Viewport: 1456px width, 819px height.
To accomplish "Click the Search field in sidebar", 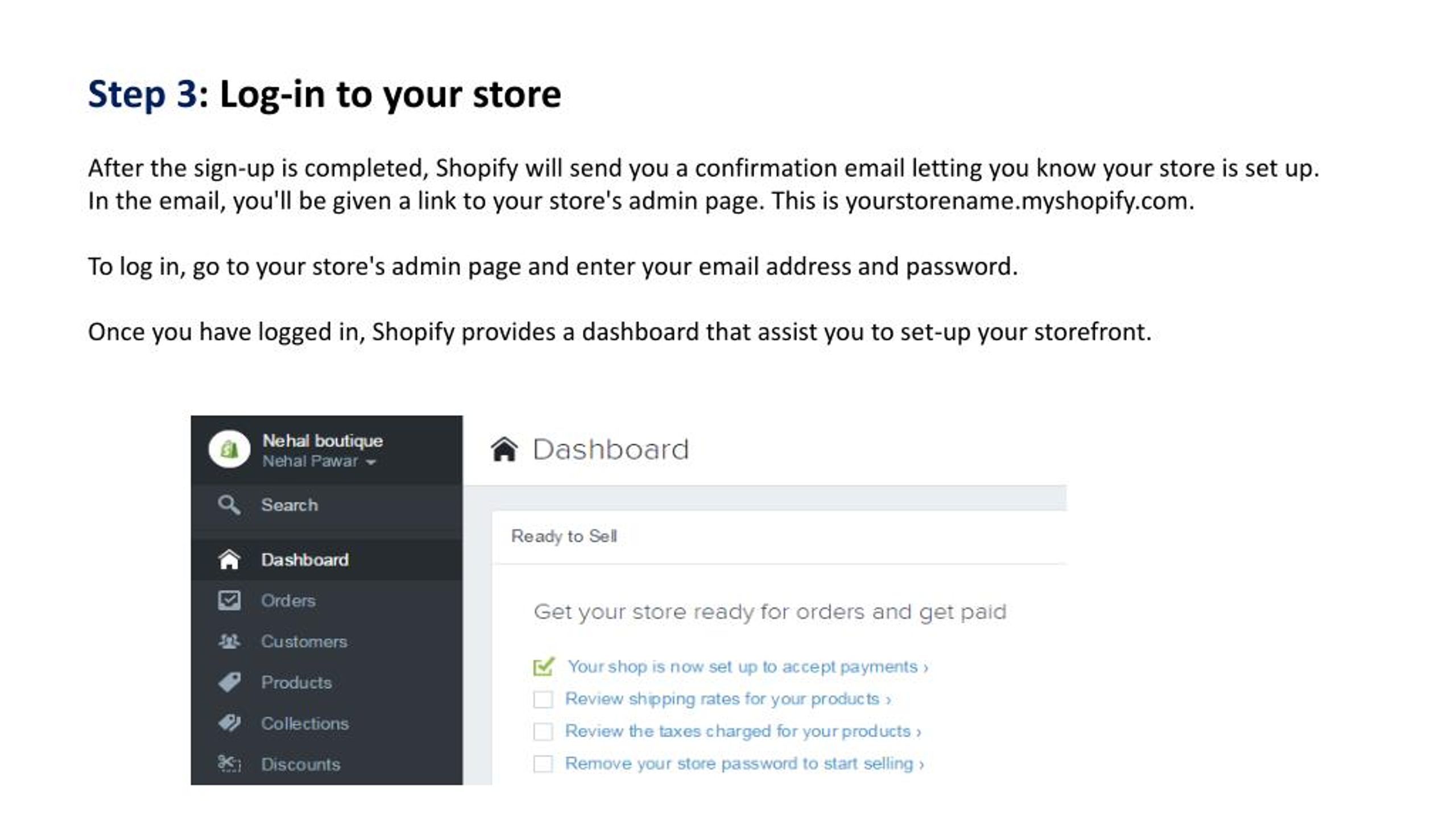I will pos(326,505).
